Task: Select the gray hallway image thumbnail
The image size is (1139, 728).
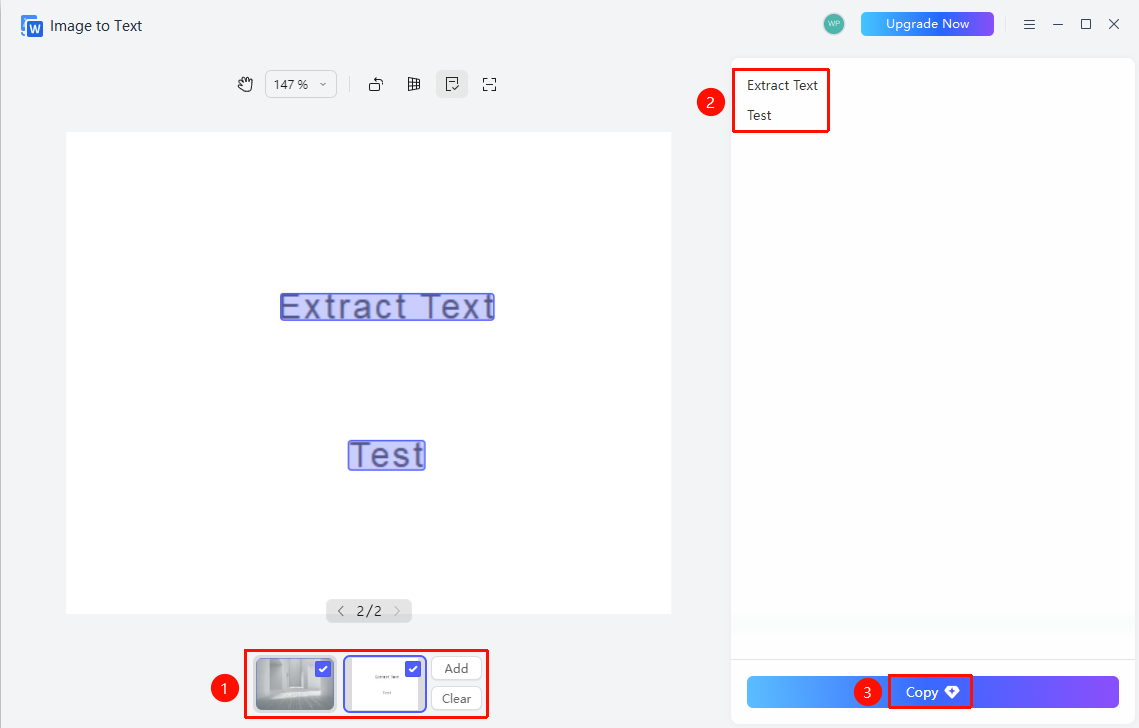Action: [x=295, y=684]
